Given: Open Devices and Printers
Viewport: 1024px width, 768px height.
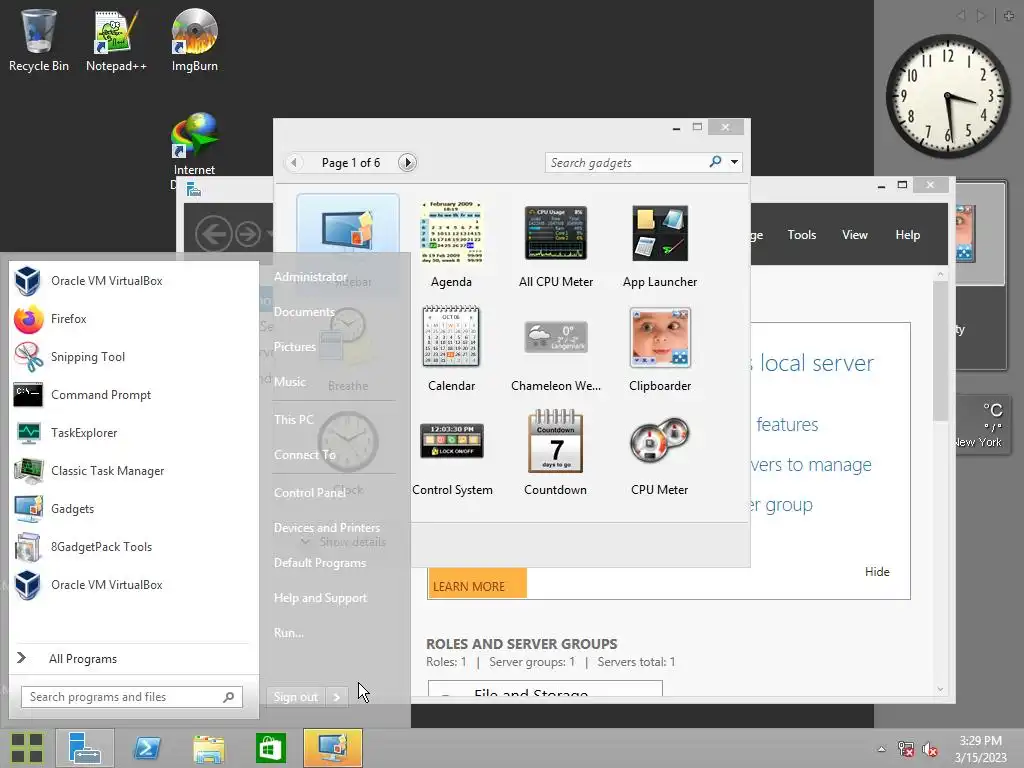Looking at the screenshot, I should (x=327, y=528).
